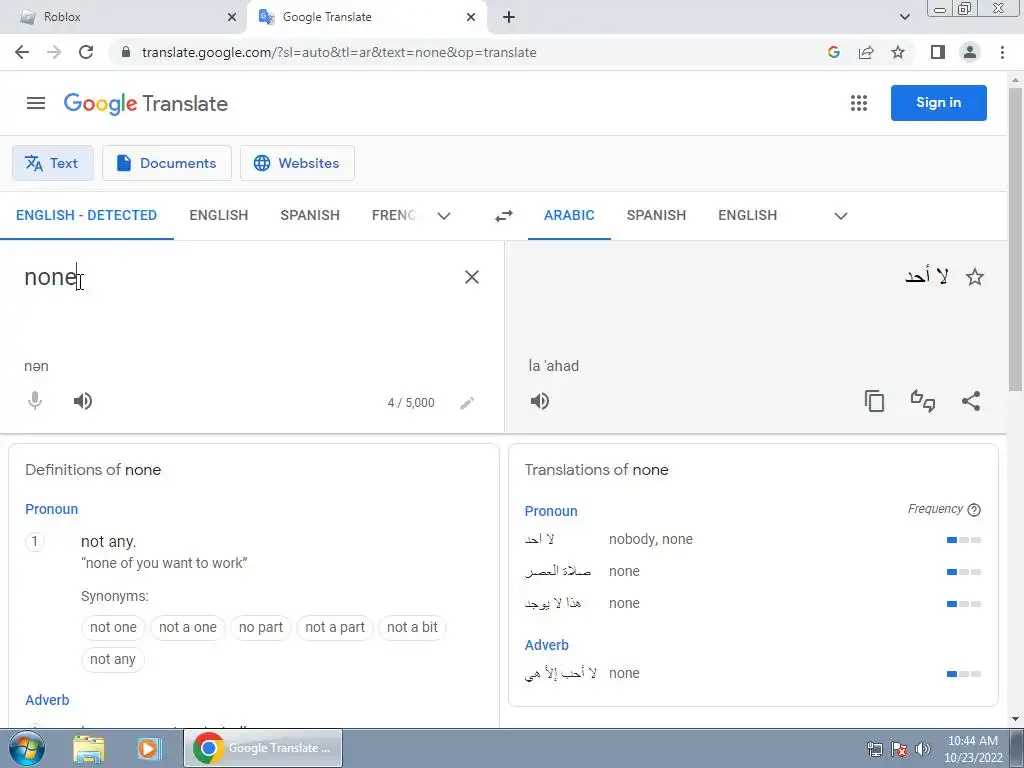Close the Roblox browser tab
The width and height of the screenshot is (1024, 768).
(231, 17)
